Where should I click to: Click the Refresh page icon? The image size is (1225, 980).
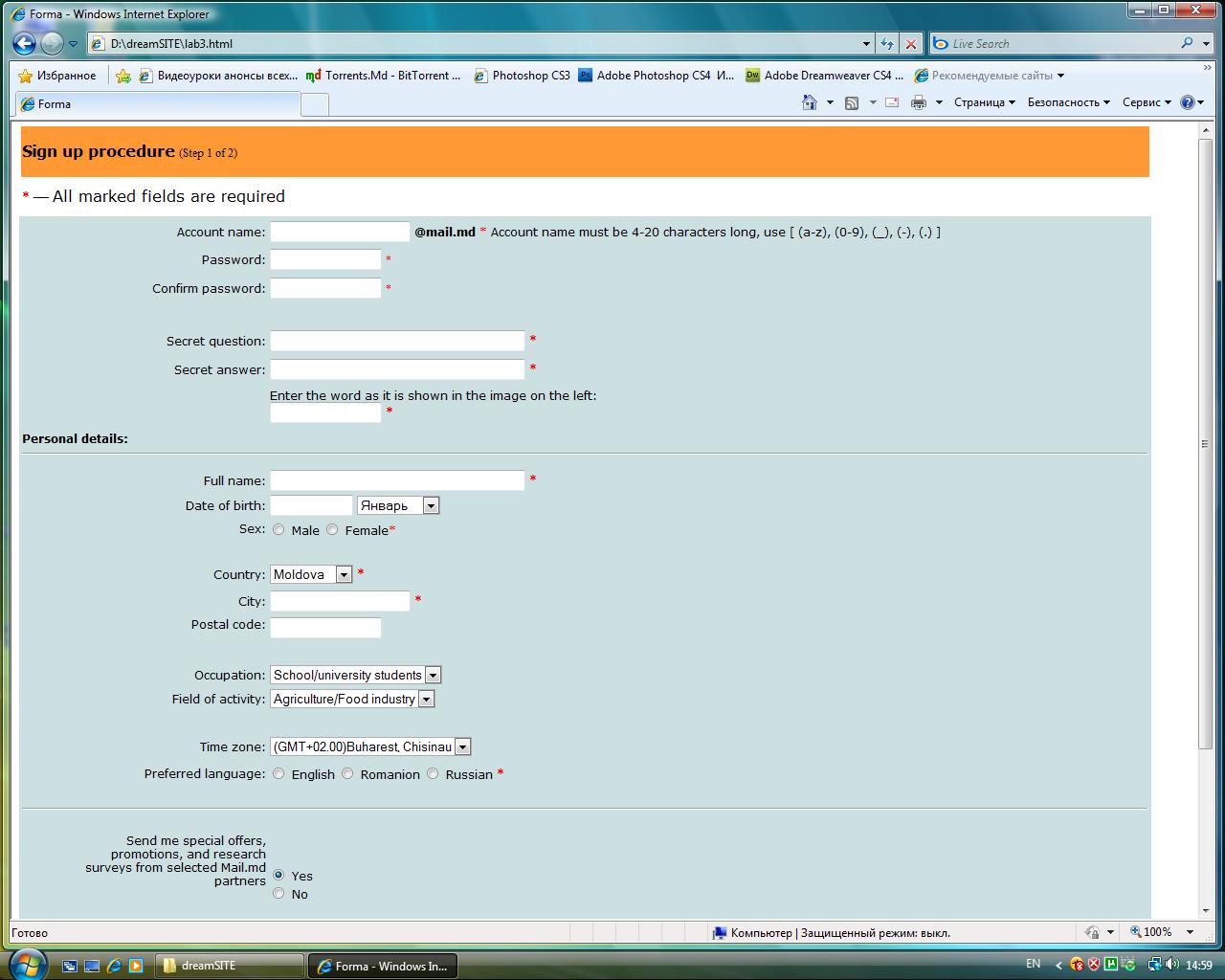point(887,43)
